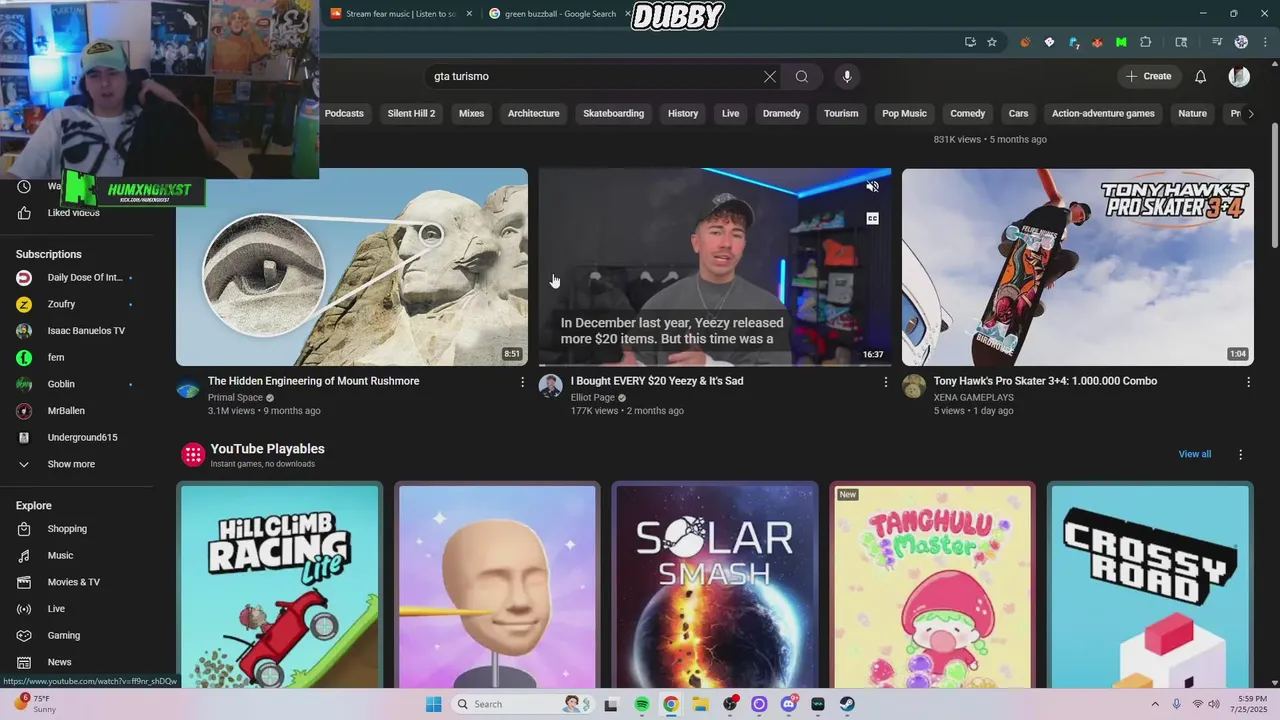Viewport: 1280px width, 720px height.
Task: Open Discord from the taskbar
Action: pyautogui.click(x=789, y=704)
